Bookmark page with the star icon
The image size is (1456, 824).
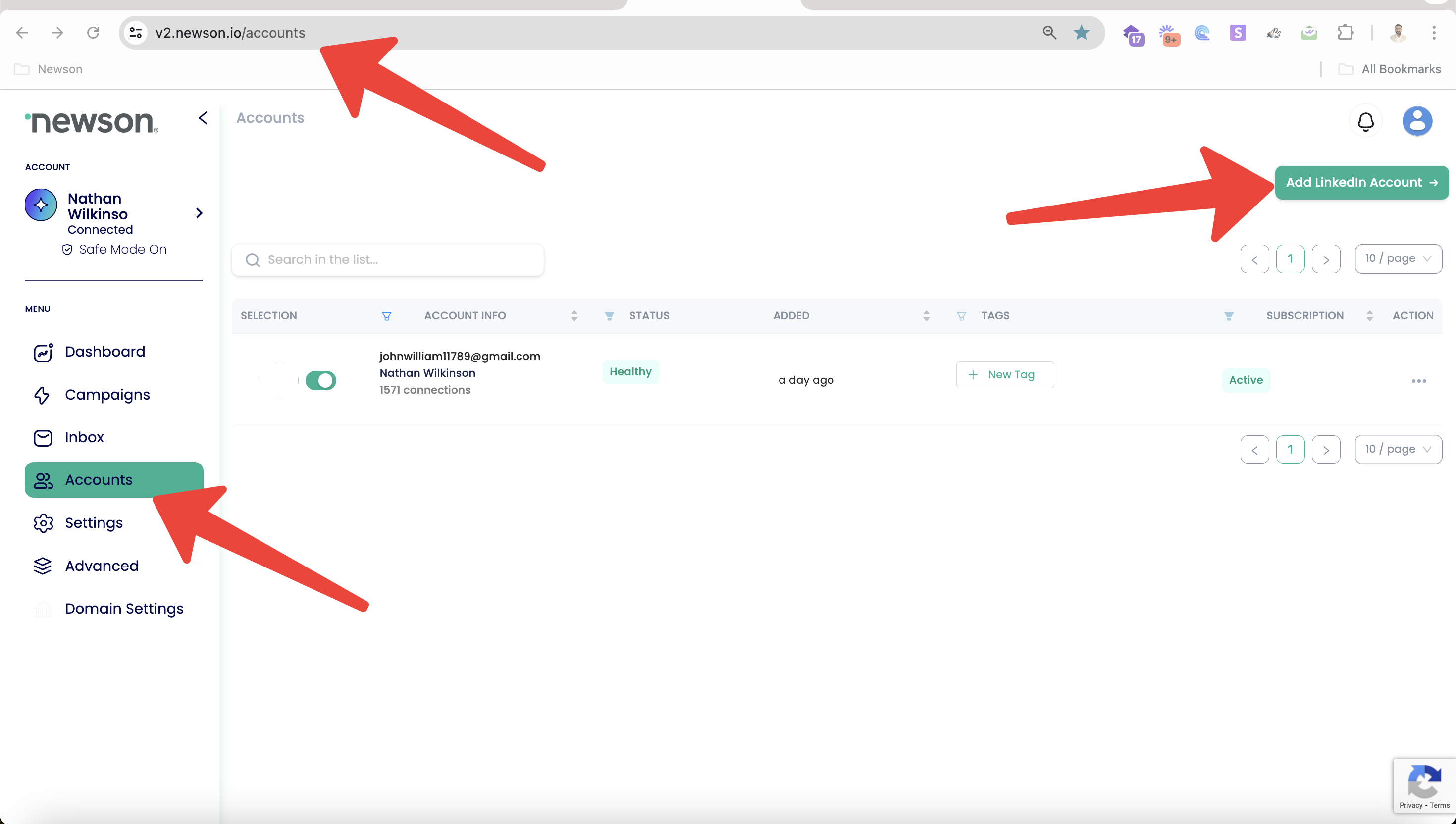click(1081, 33)
